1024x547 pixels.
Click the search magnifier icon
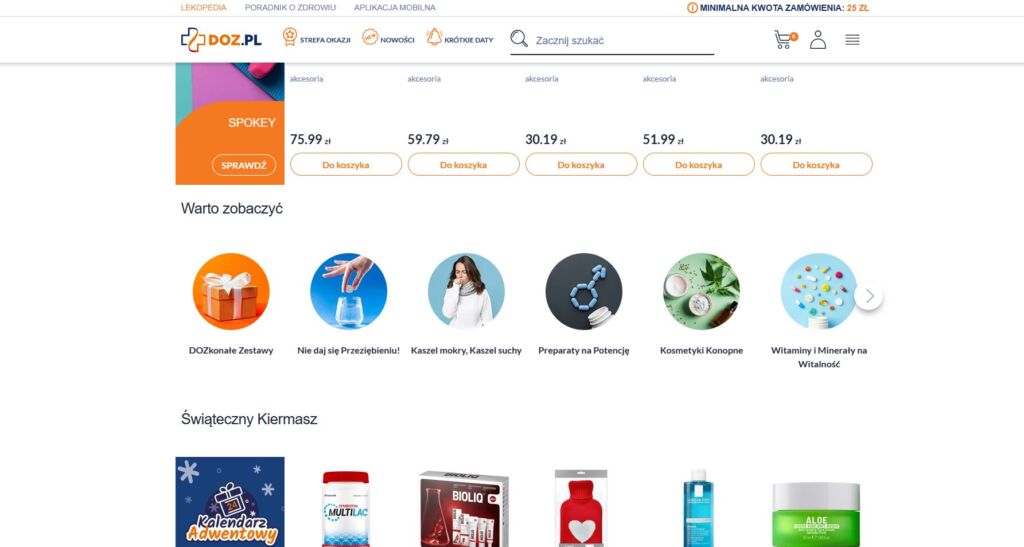[519, 39]
